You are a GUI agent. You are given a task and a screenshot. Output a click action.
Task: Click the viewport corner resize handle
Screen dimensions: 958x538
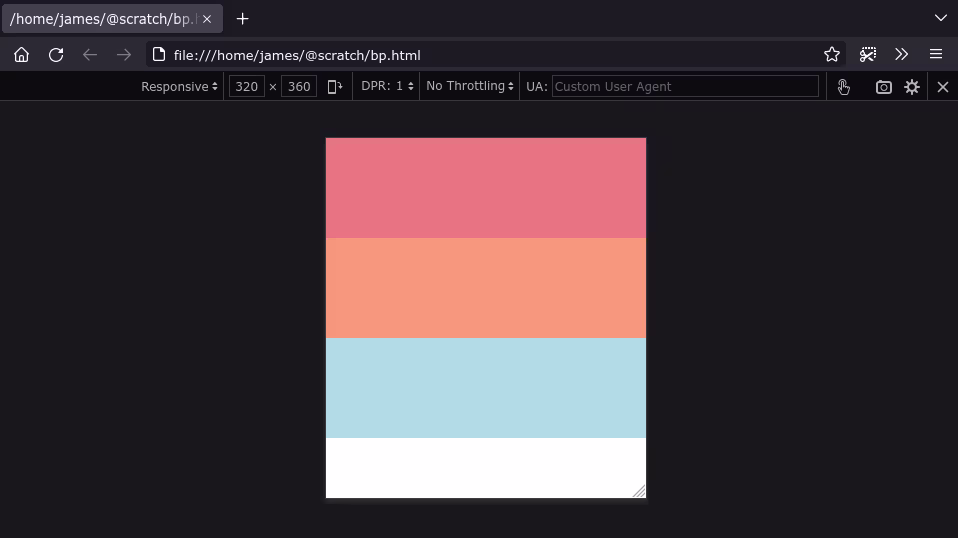point(639,491)
